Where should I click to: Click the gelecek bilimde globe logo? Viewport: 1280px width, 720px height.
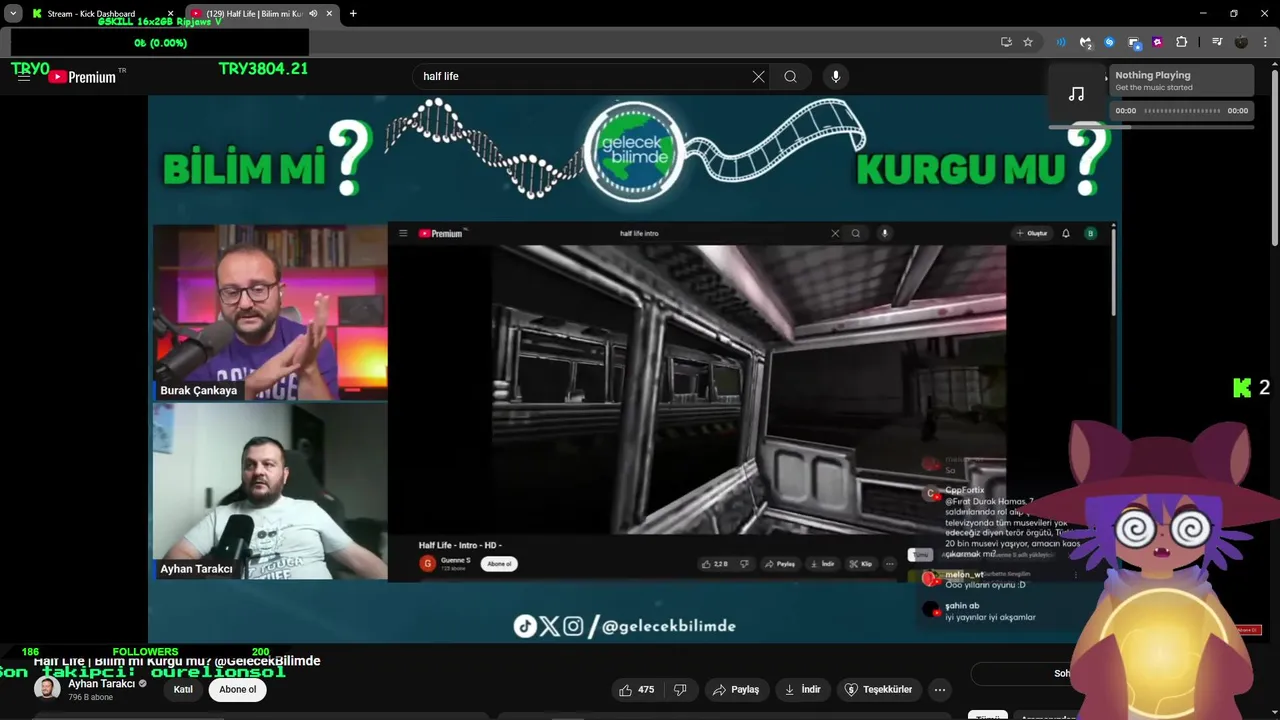coord(634,151)
